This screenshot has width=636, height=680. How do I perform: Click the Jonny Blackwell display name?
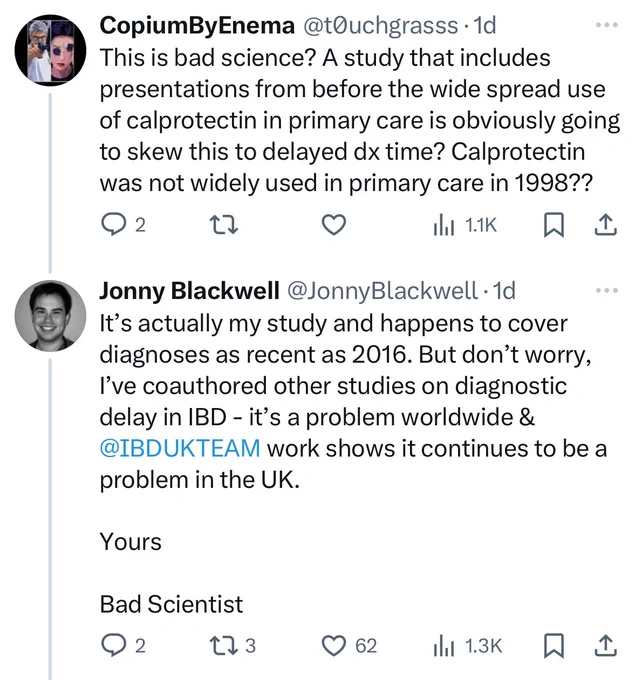pos(189,291)
